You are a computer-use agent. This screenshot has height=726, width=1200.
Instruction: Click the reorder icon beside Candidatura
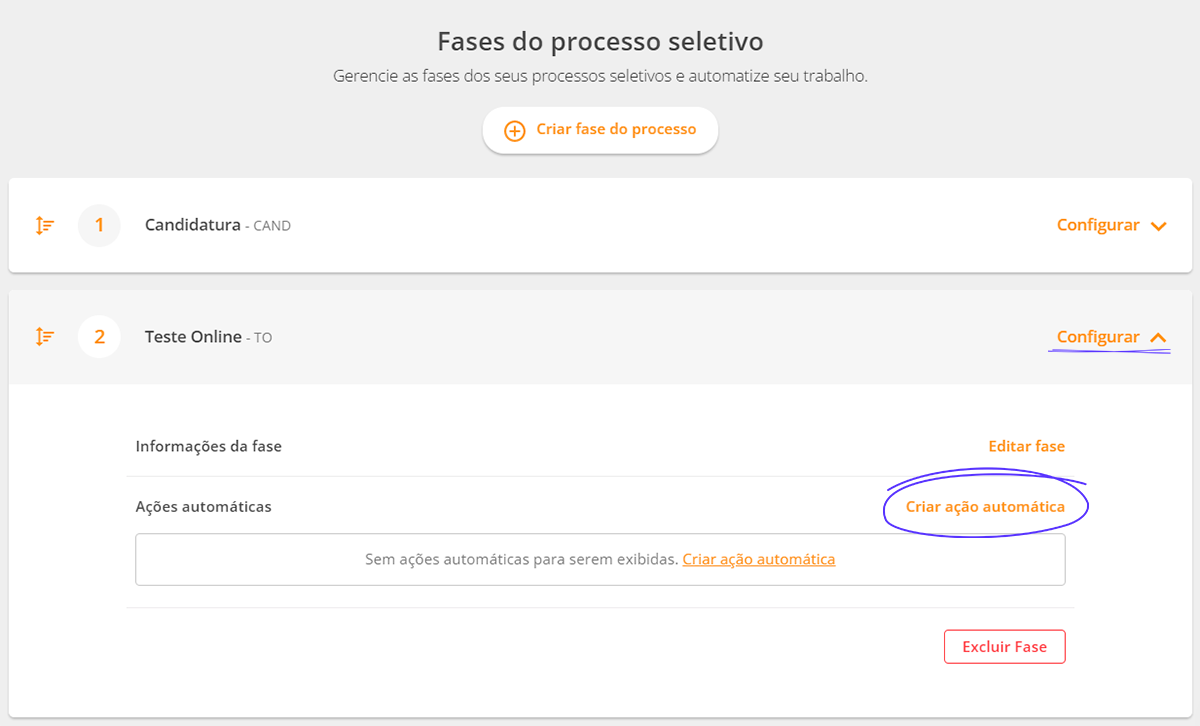(x=45, y=226)
